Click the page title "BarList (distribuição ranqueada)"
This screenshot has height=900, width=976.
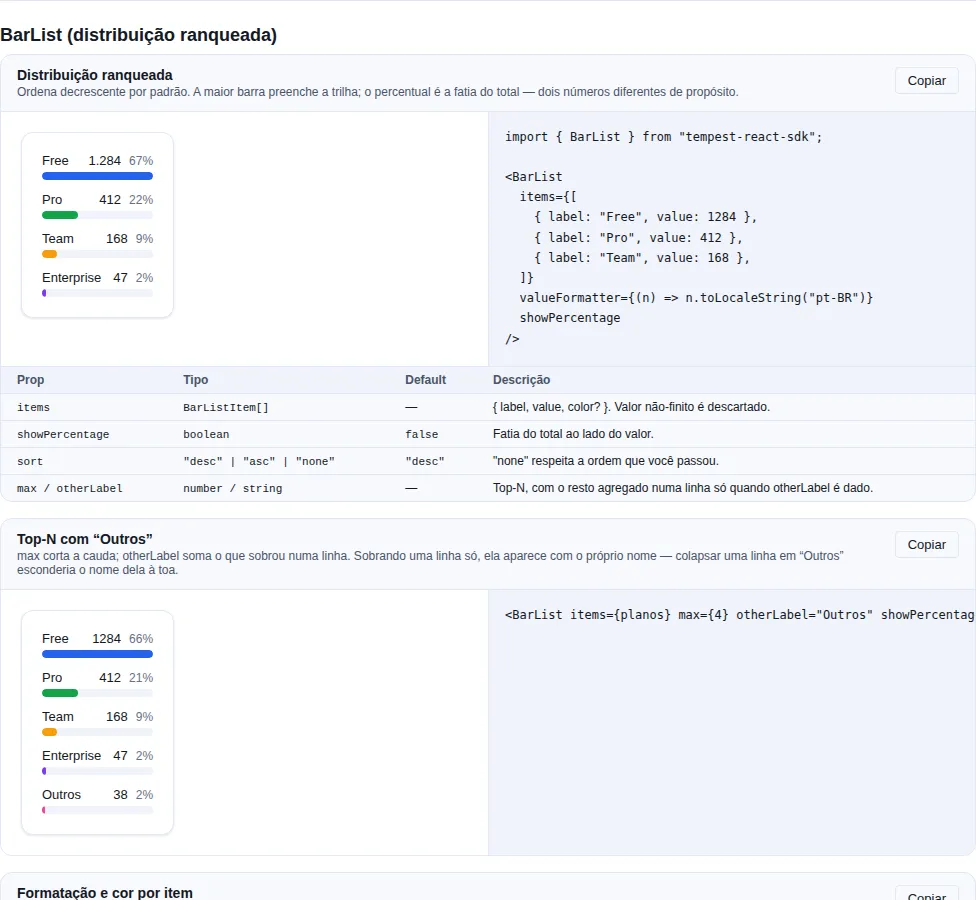tap(139, 35)
